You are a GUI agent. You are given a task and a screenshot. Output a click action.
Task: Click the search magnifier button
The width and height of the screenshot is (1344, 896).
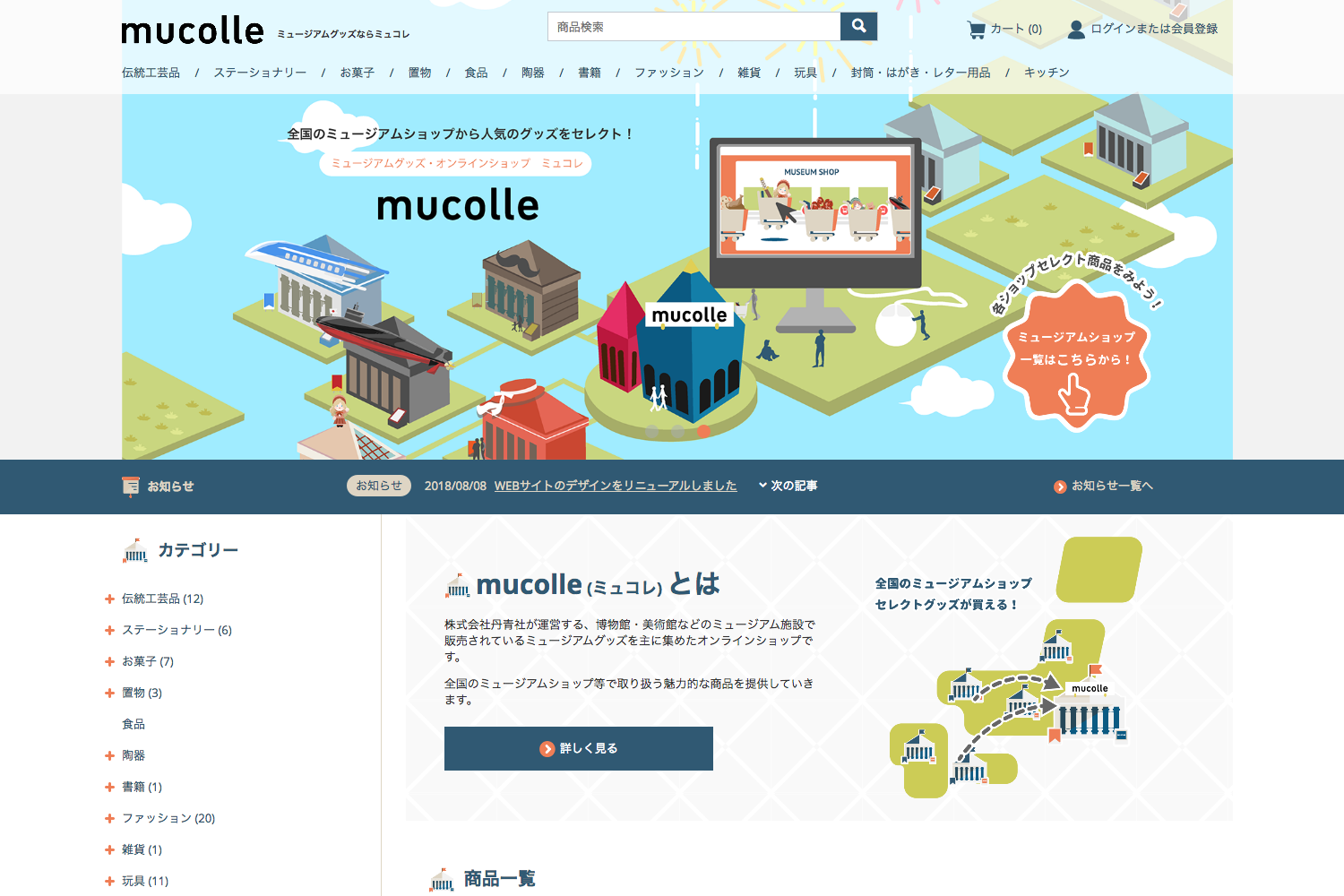pyautogui.click(x=858, y=27)
